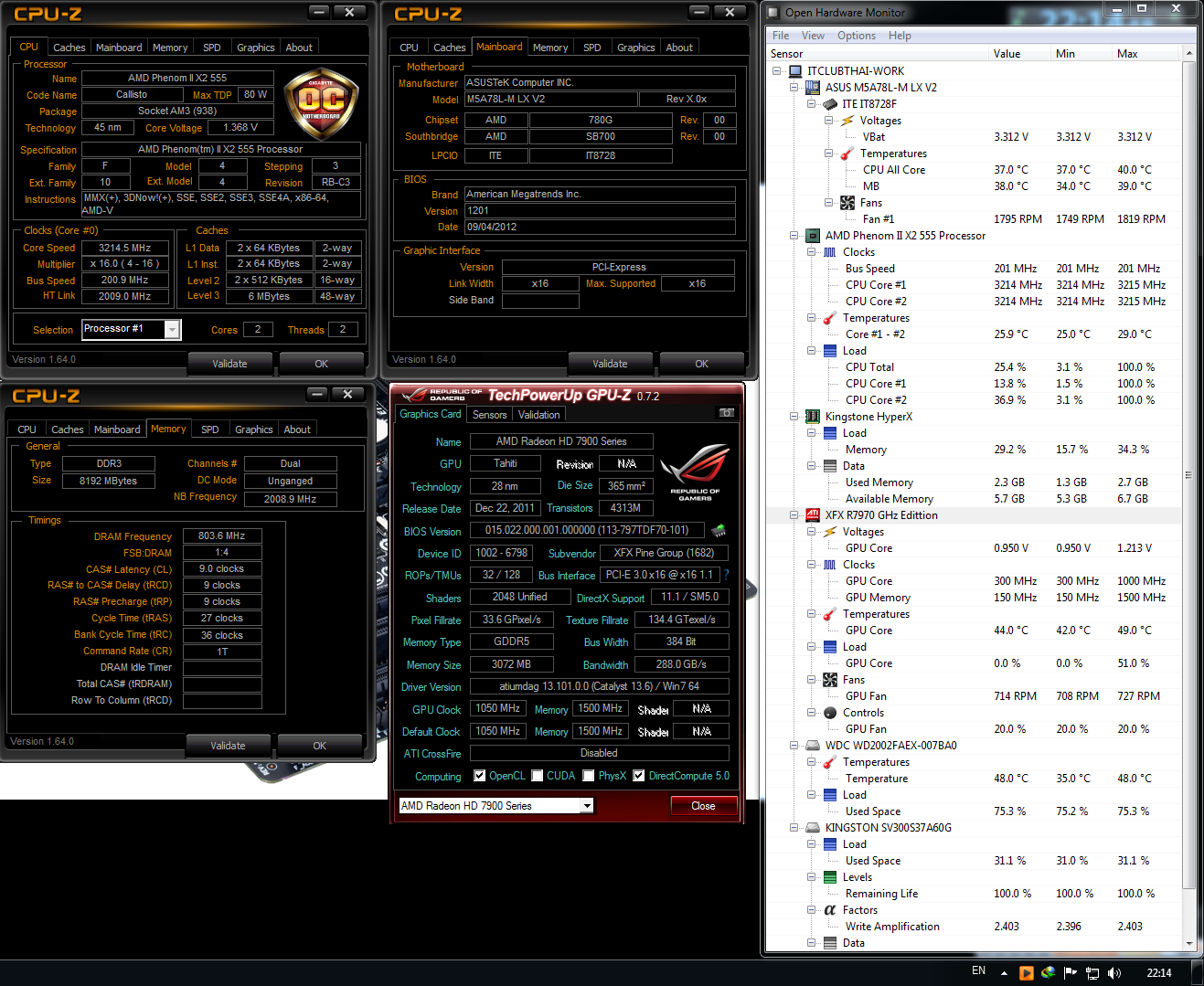Click the fan icon under ITE IT8728F

pos(847,203)
